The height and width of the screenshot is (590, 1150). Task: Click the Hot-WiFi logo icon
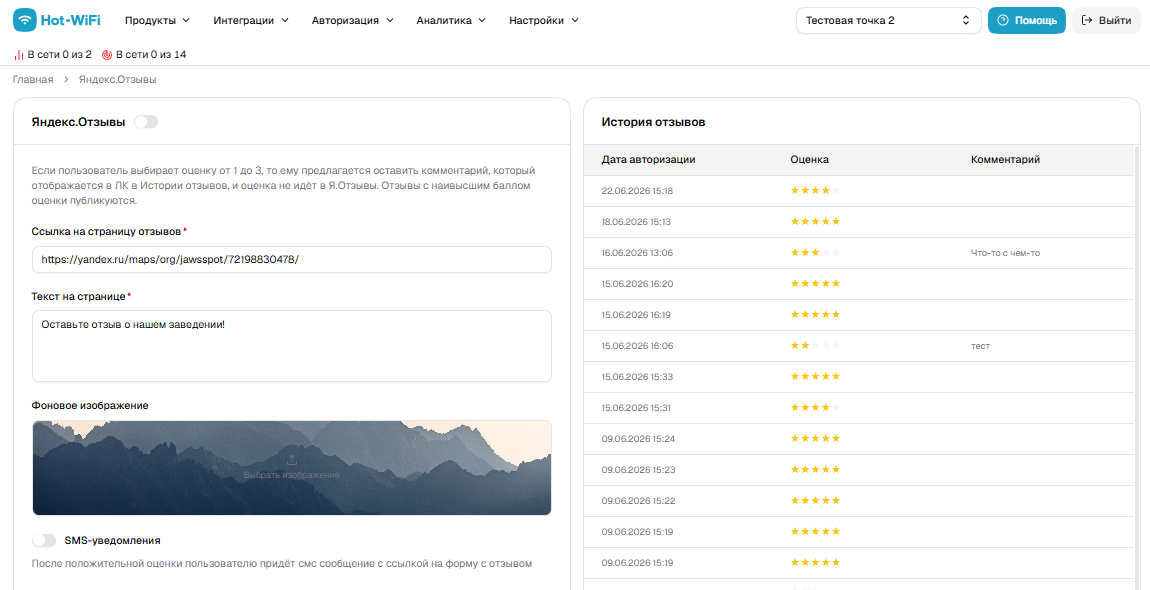click(x=24, y=20)
